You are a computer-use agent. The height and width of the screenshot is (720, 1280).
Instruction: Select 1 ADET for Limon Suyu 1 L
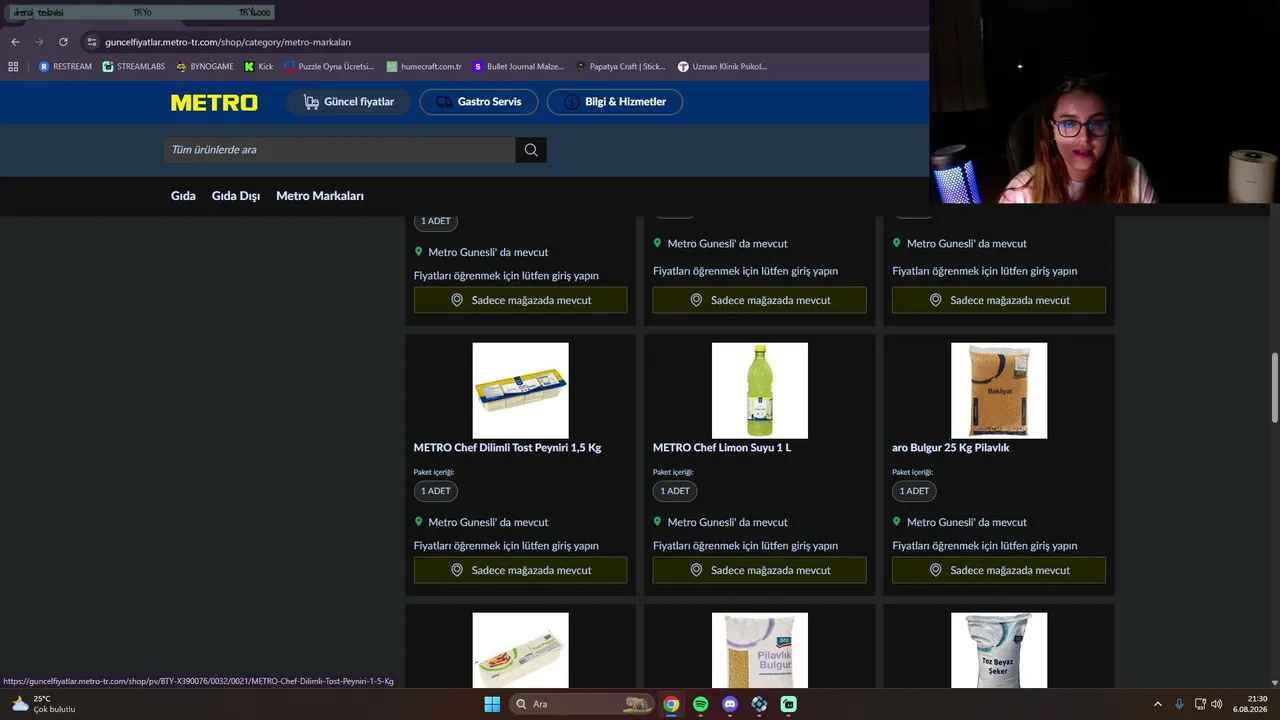click(x=675, y=491)
